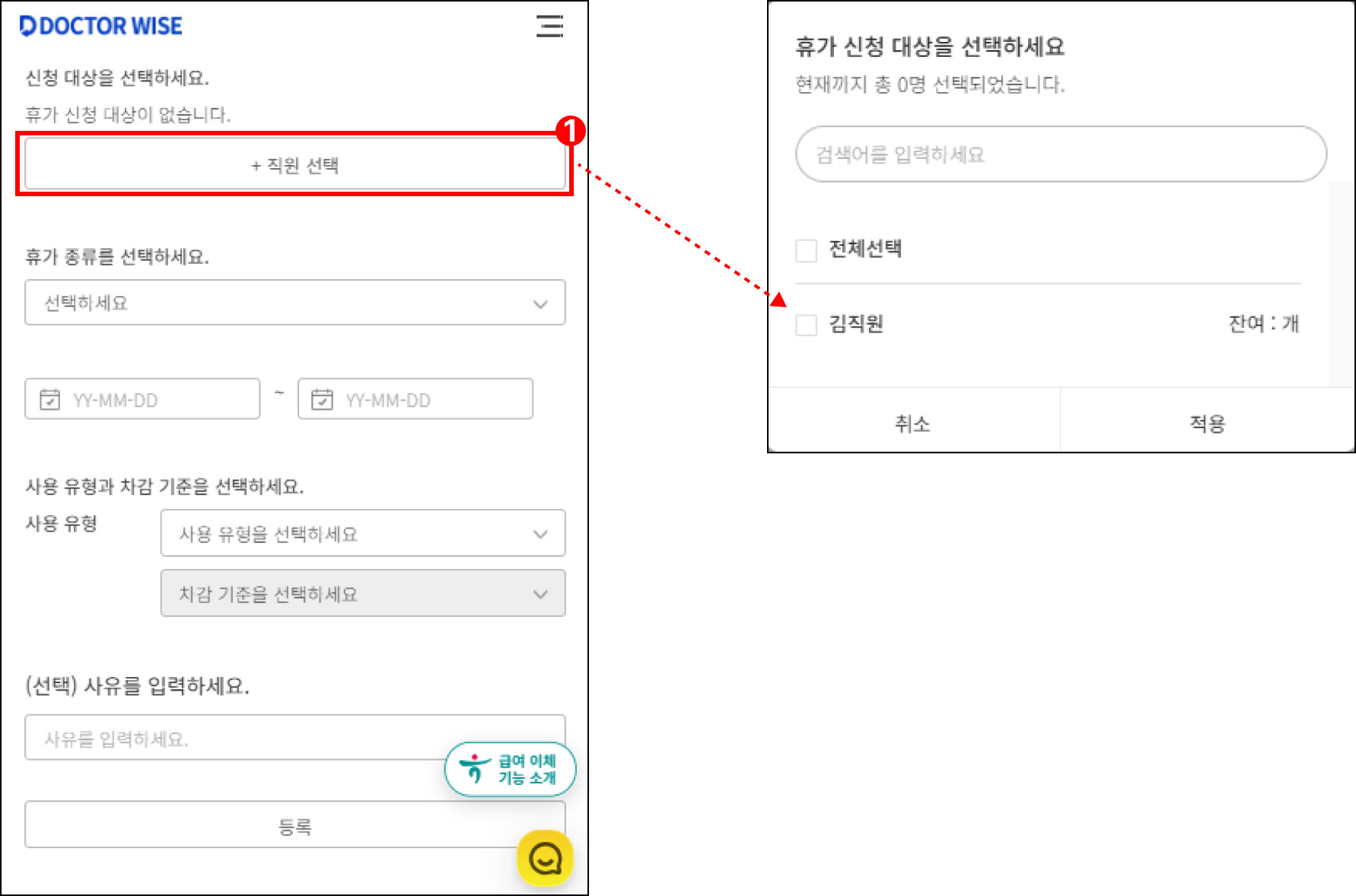Open the 급여 이체 기능 소개 banner

pyautogui.click(x=510, y=769)
